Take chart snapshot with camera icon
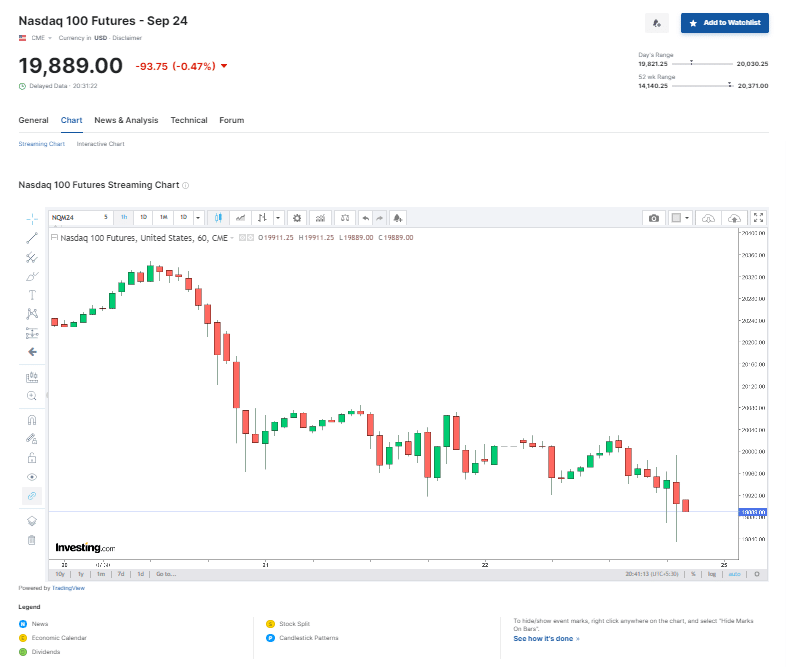786x667 pixels. point(654,218)
